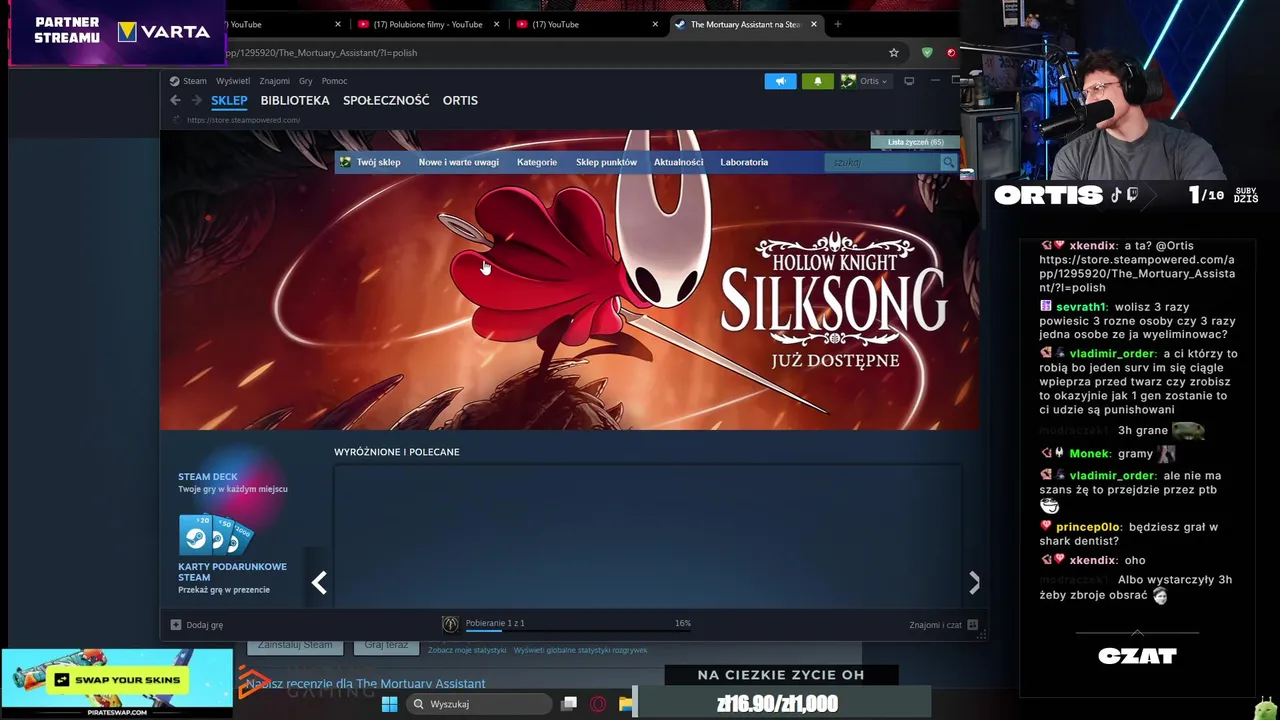Show the previous featured carousel item arrow

[319, 583]
